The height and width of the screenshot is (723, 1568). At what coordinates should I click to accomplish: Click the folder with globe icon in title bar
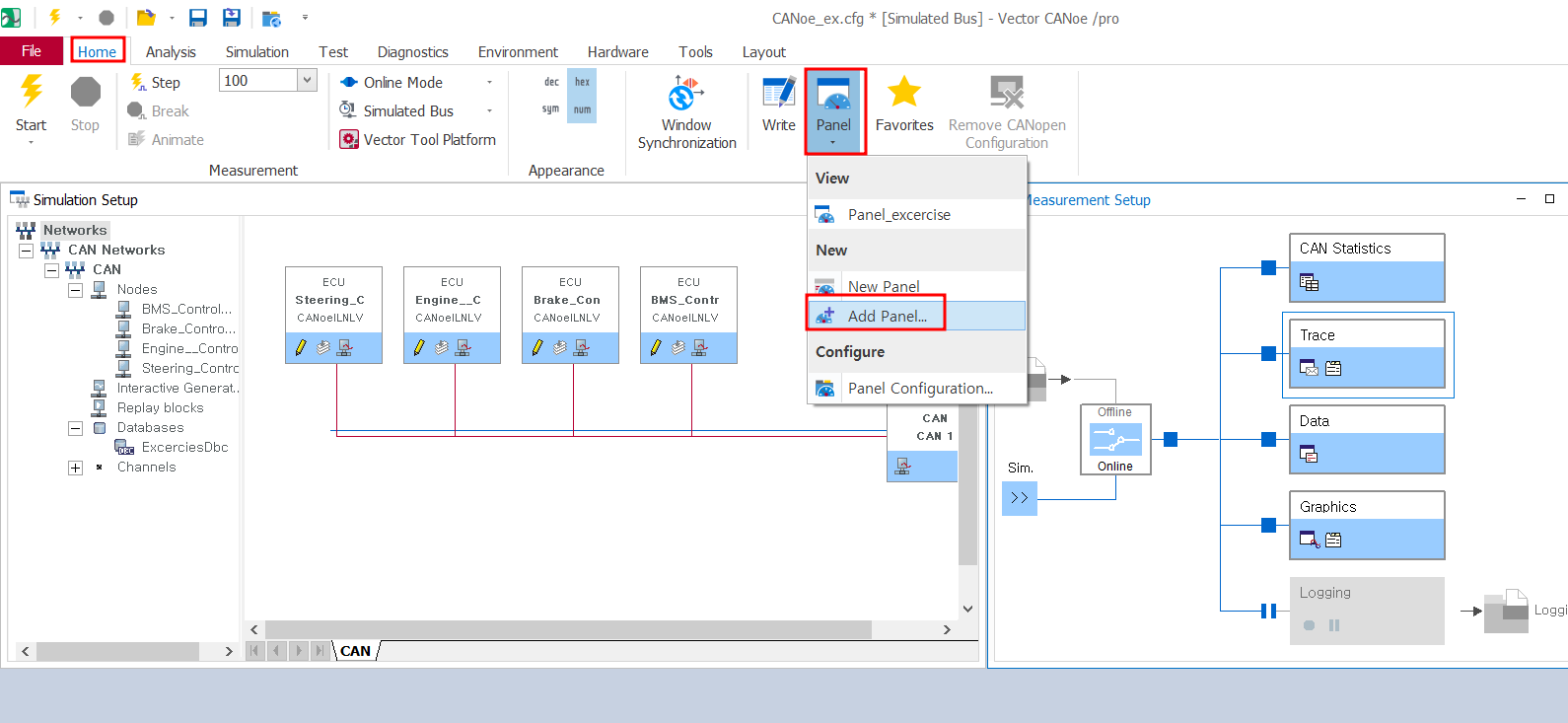click(x=271, y=18)
